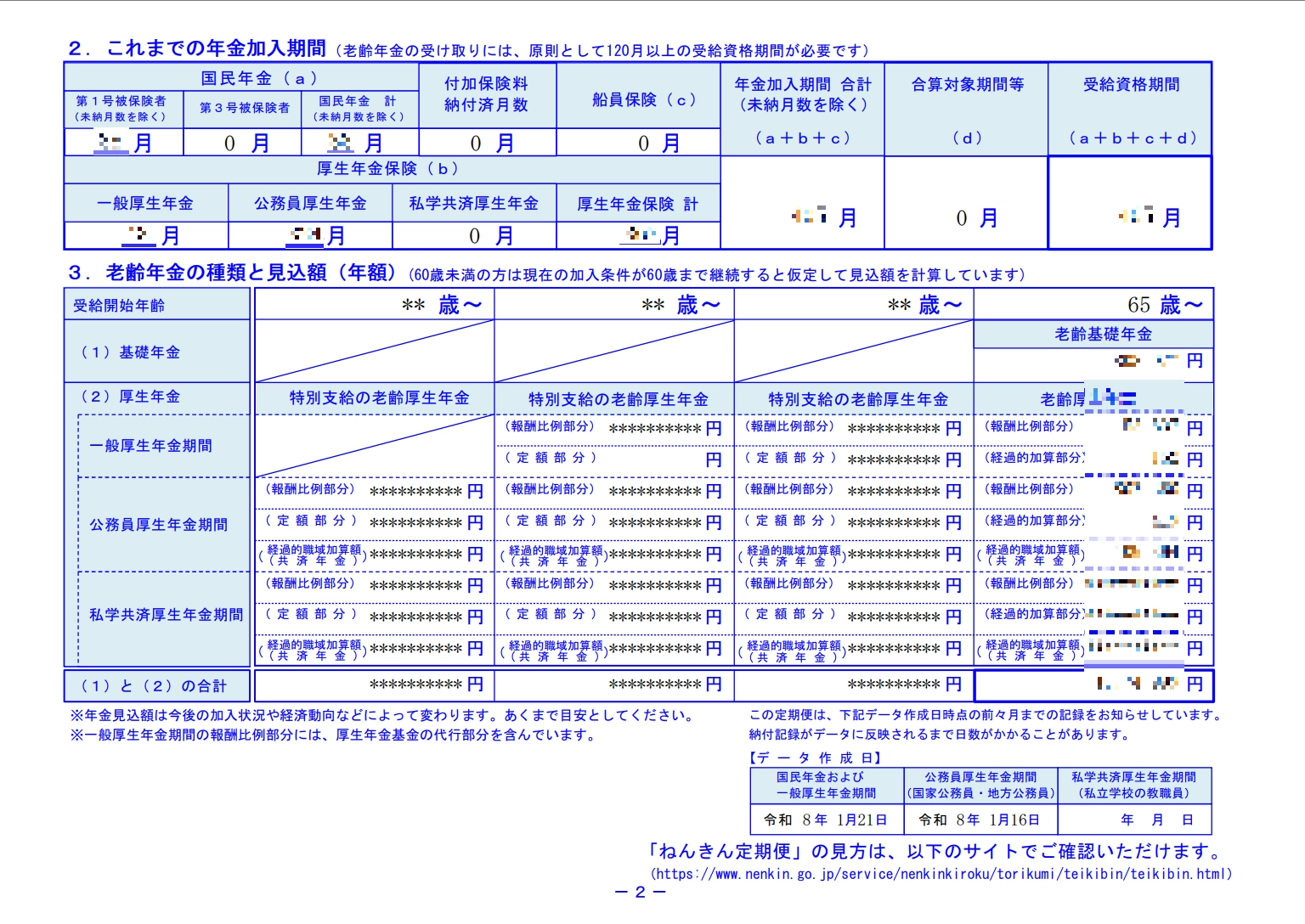1305x924 pixels.
Task: Click the 第1号被保険者 column header
Action: [x=121, y=108]
